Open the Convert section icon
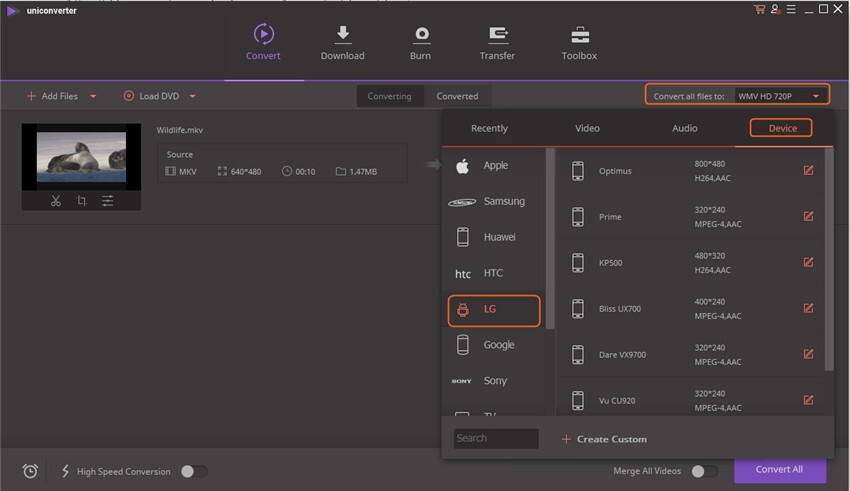The height and width of the screenshot is (491, 850). click(263, 34)
